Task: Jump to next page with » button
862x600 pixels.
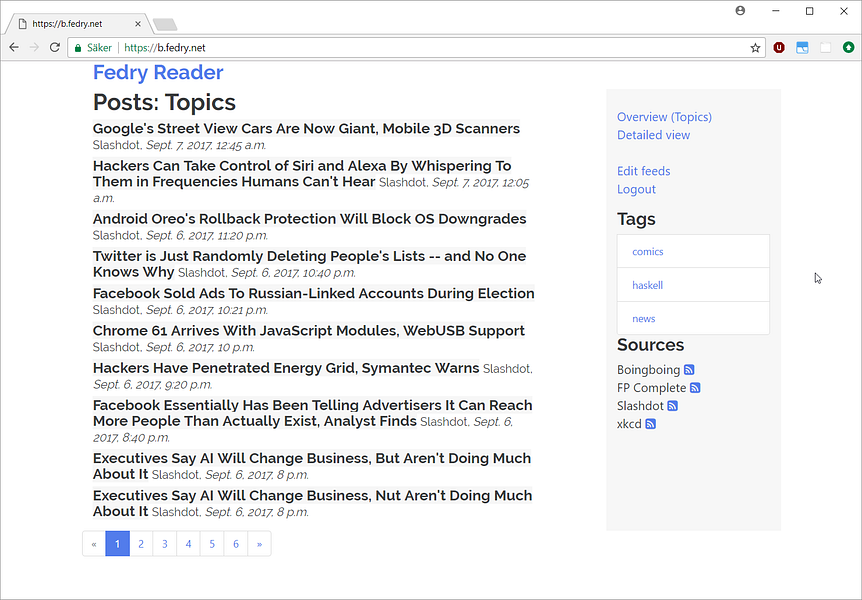Action: [x=259, y=544]
